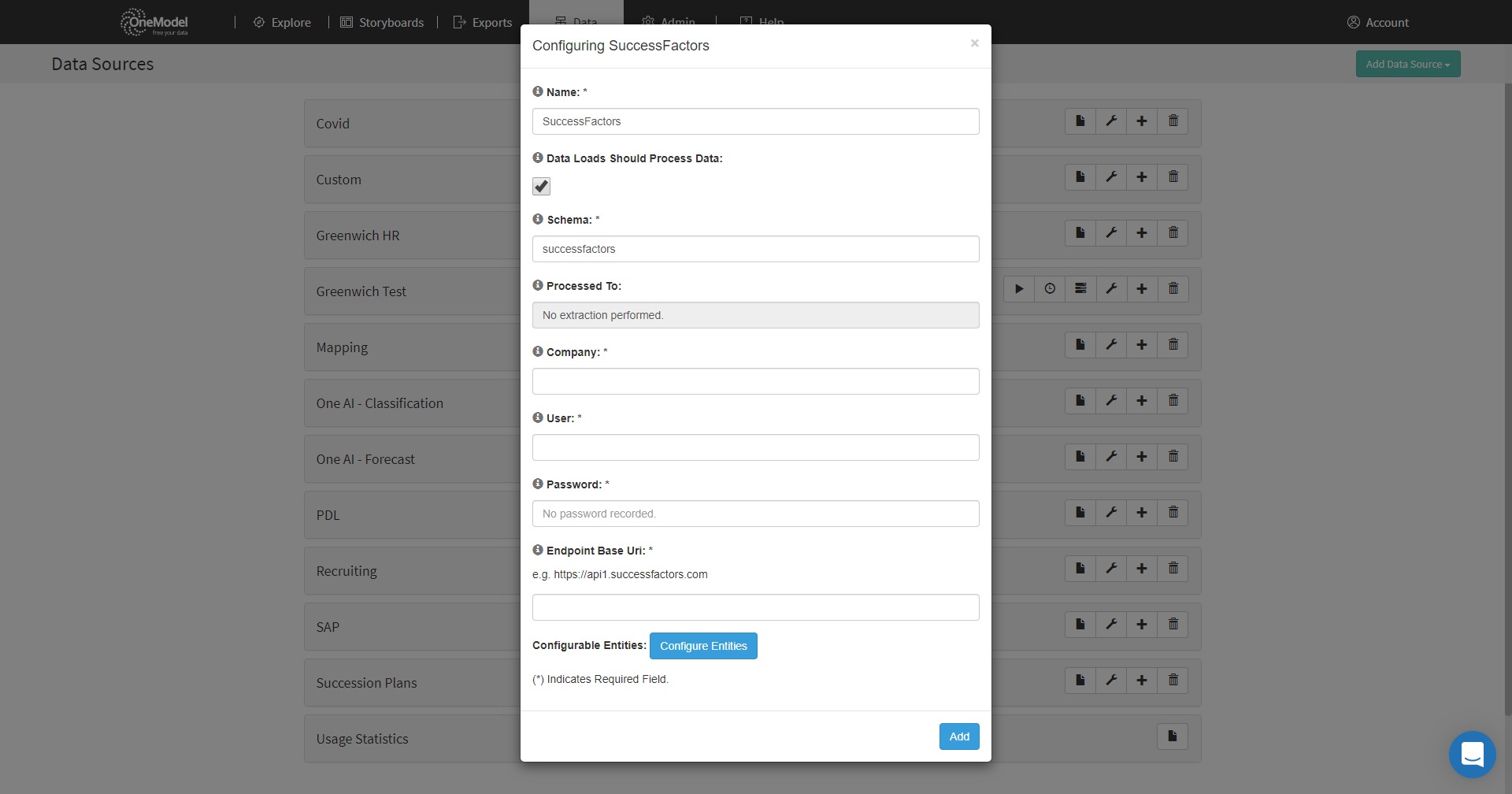
Task: Select the Succession Plans data source row
Action: [x=753, y=683]
